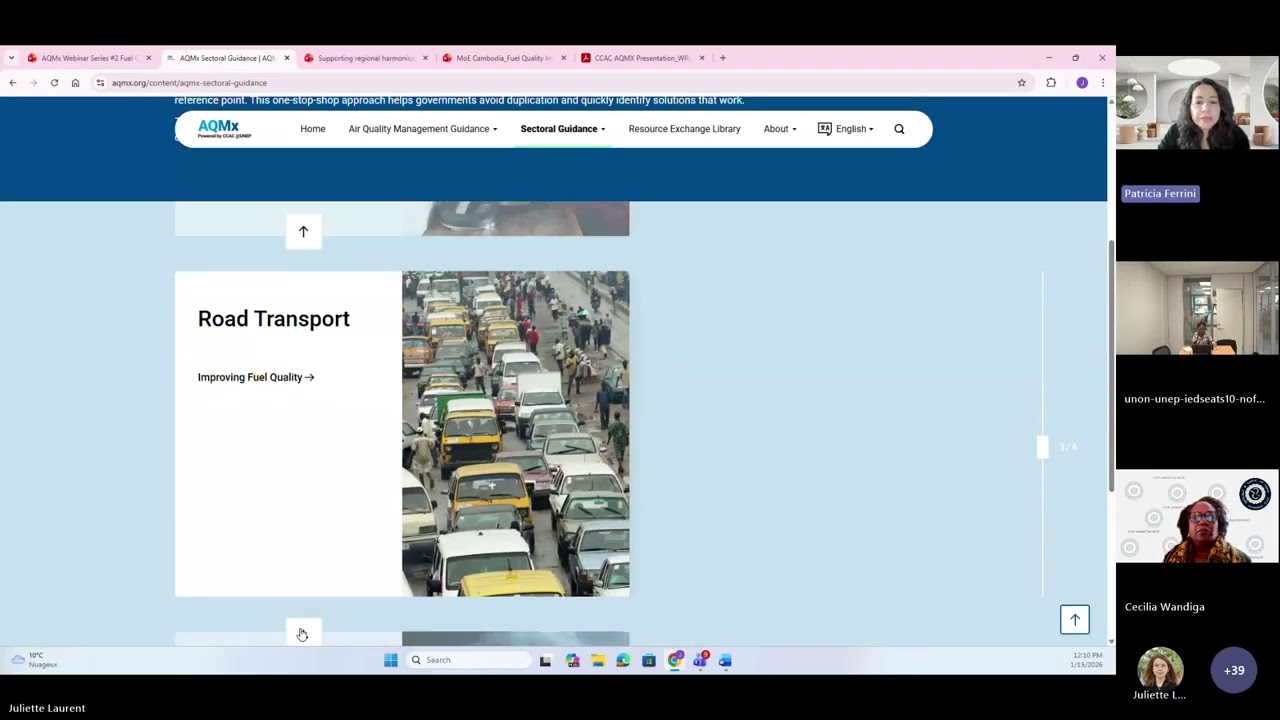This screenshot has height=720, width=1280.
Task: Open a new browser tab
Action: click(x=722, y=58)
